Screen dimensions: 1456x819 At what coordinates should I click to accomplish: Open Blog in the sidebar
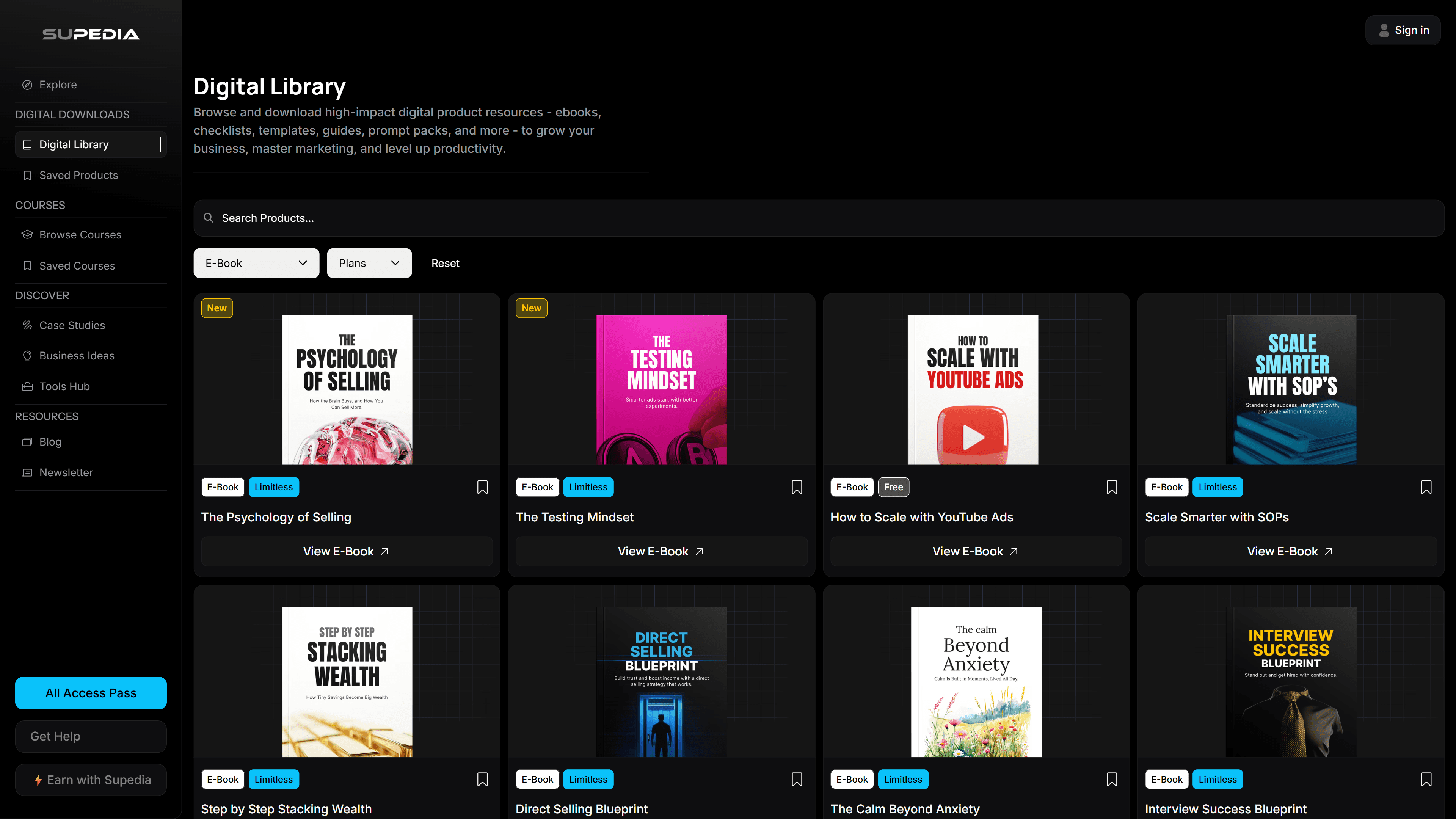coord(91,442)
